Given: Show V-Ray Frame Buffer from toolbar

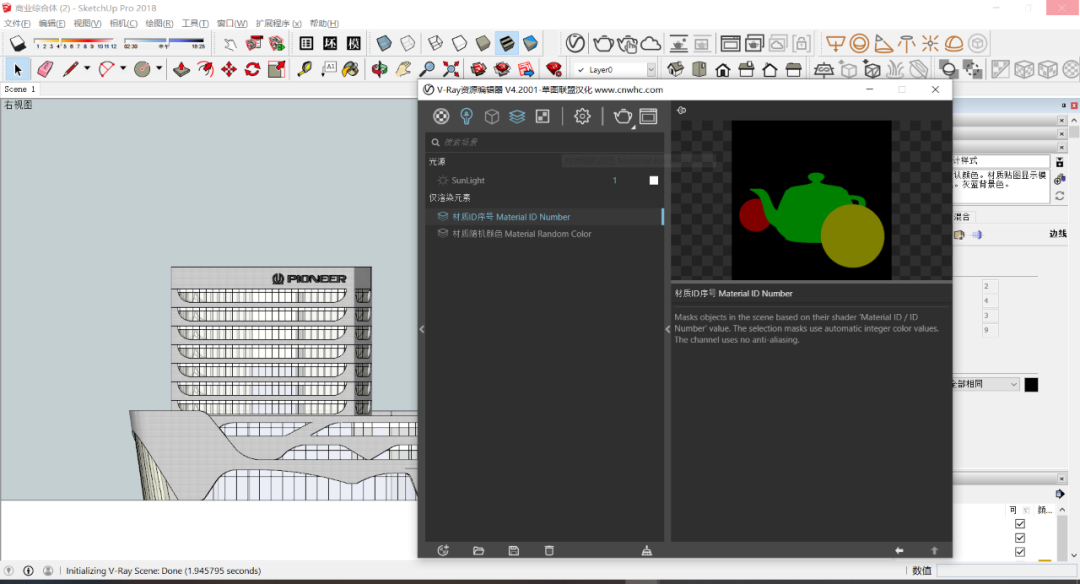Looking at the screenshot, I should [730, 44].
